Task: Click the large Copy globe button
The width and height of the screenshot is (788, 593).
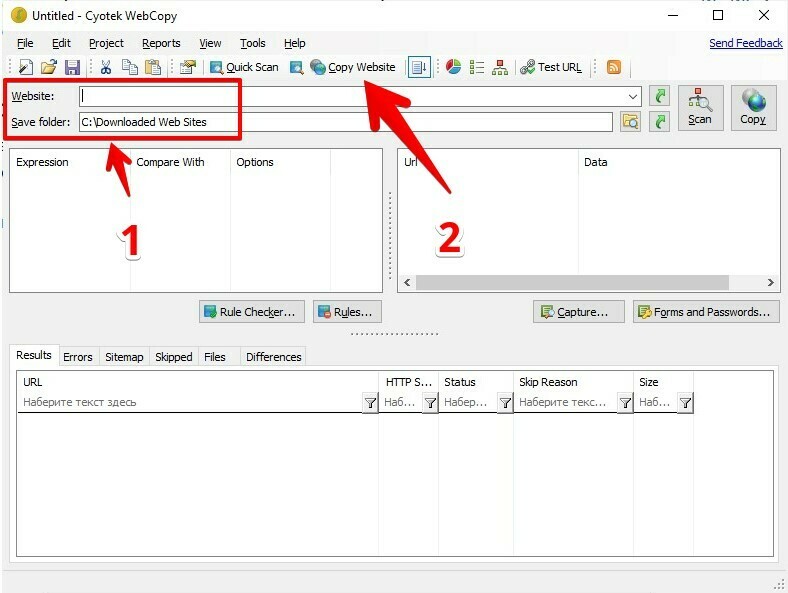Action: [753, 108]
